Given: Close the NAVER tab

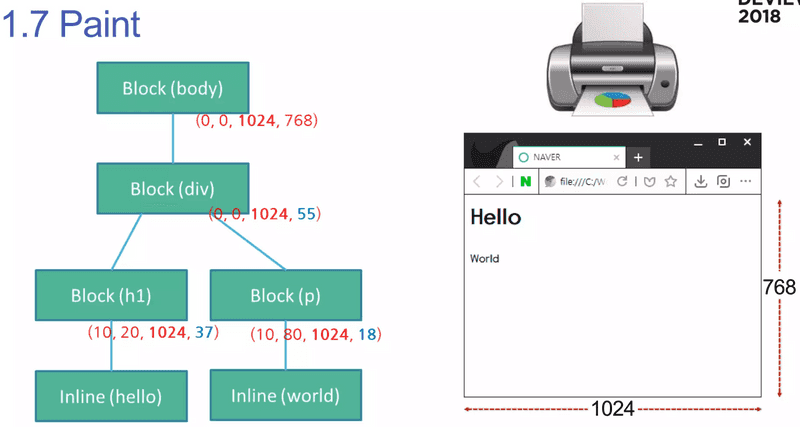Looking at the screenshot, I should coord(617,157).
